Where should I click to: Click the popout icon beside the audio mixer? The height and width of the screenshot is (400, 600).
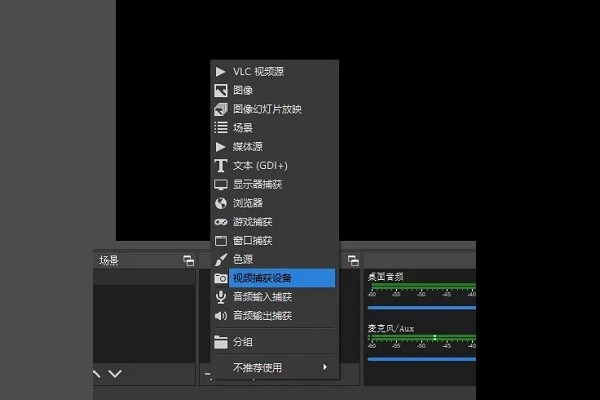pyautogui.click(x=353, y=261)
